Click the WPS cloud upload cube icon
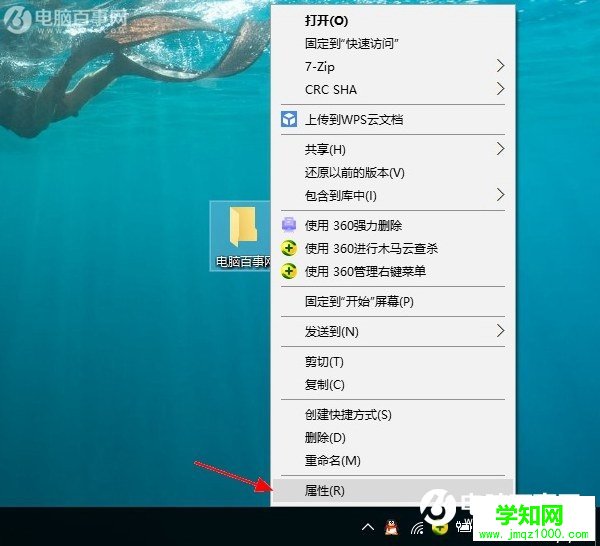 click(289, 119)
